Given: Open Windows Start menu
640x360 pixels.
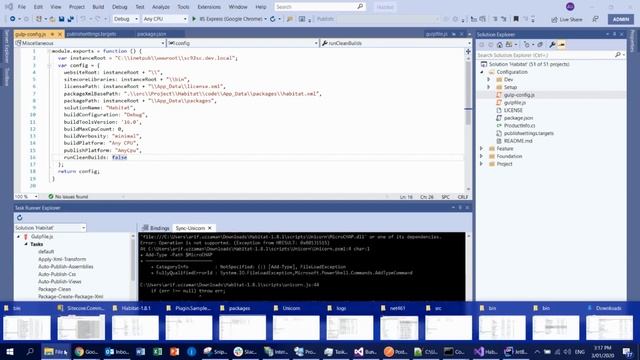Looking at the screenshot, I should tap(9, 351).
